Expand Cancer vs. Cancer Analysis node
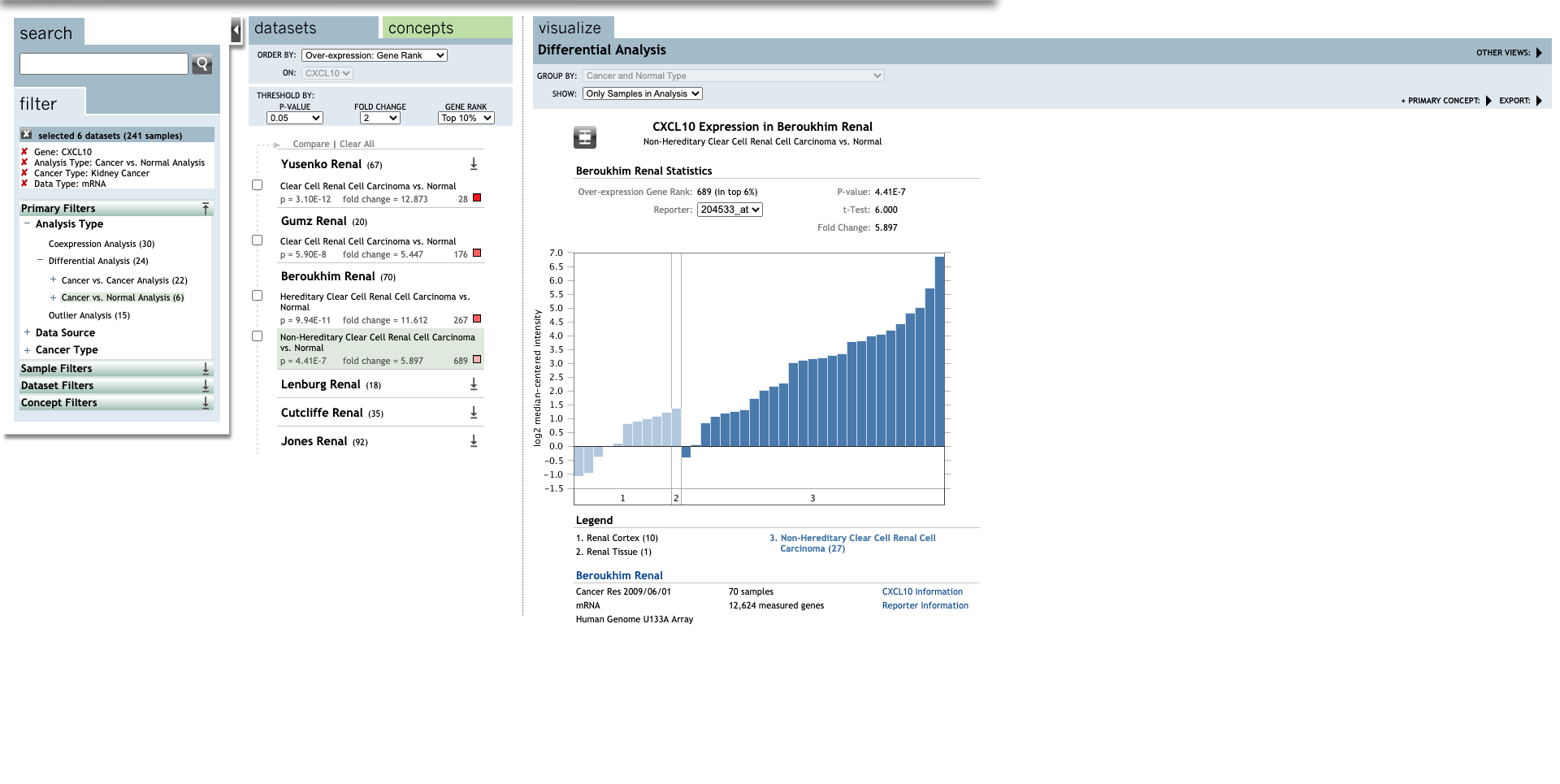The width and height of the screenshot is (1560, 784). pyautogui.click(x=53, y=279)
